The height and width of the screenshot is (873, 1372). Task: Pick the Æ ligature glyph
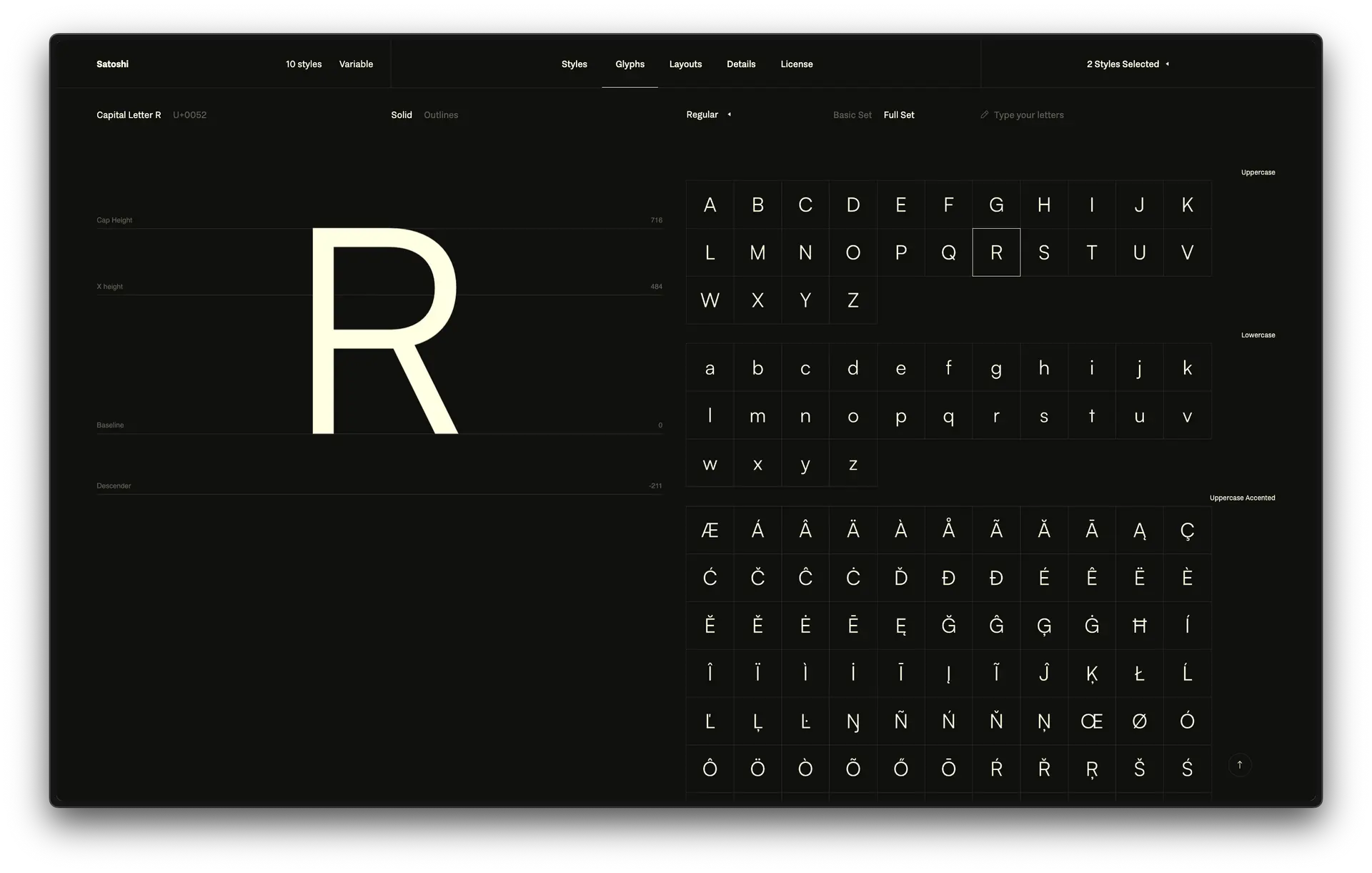click(710, 531)
